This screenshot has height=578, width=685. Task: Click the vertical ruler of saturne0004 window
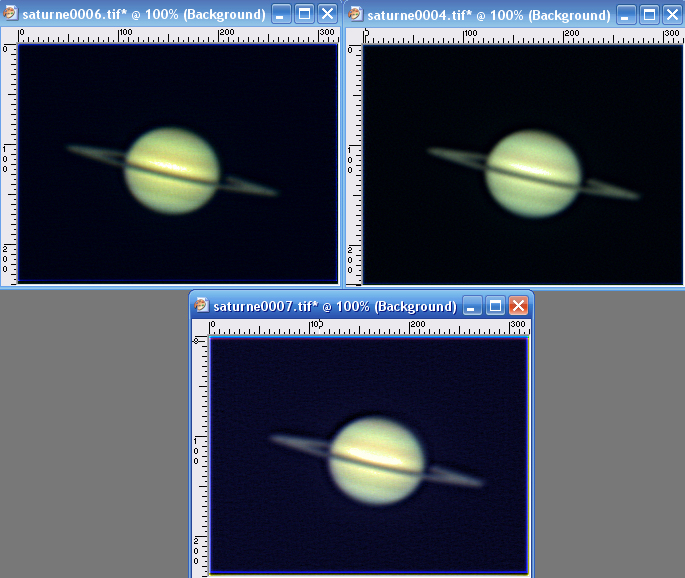click(354, 165)
